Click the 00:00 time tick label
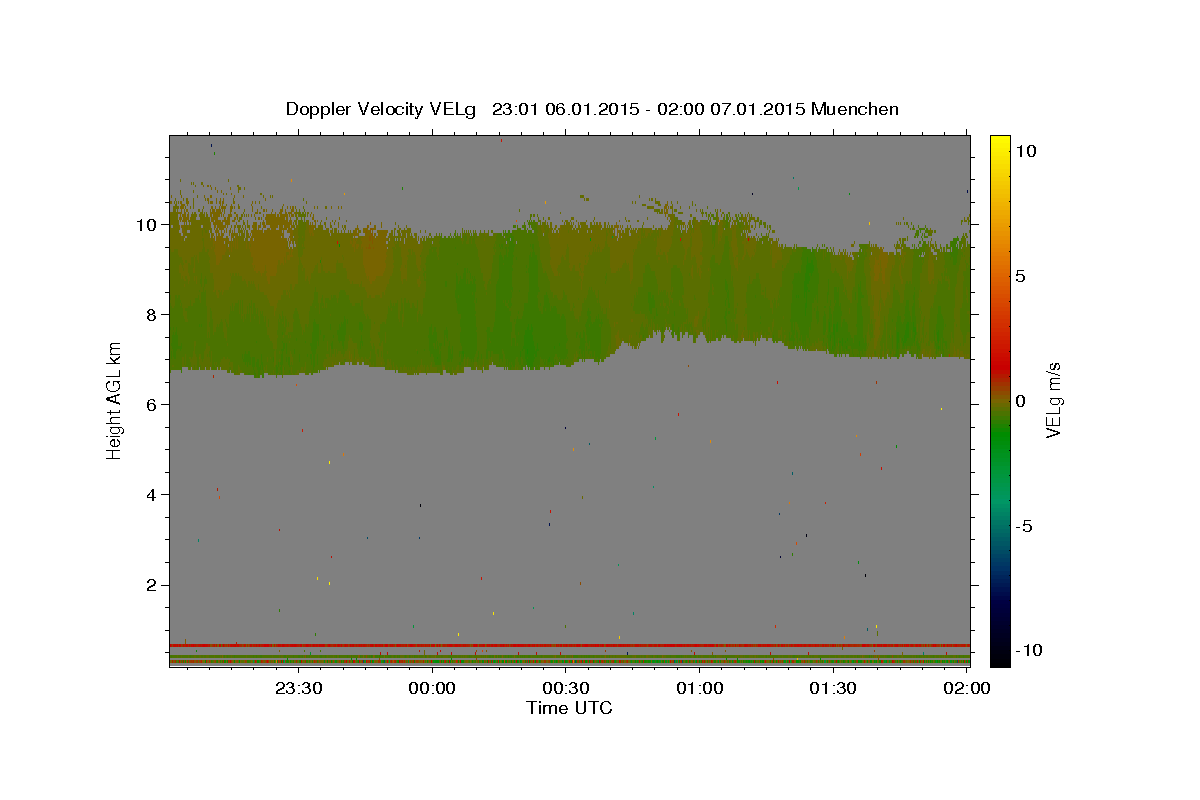The image size is (1200, 800). (433, 688)
